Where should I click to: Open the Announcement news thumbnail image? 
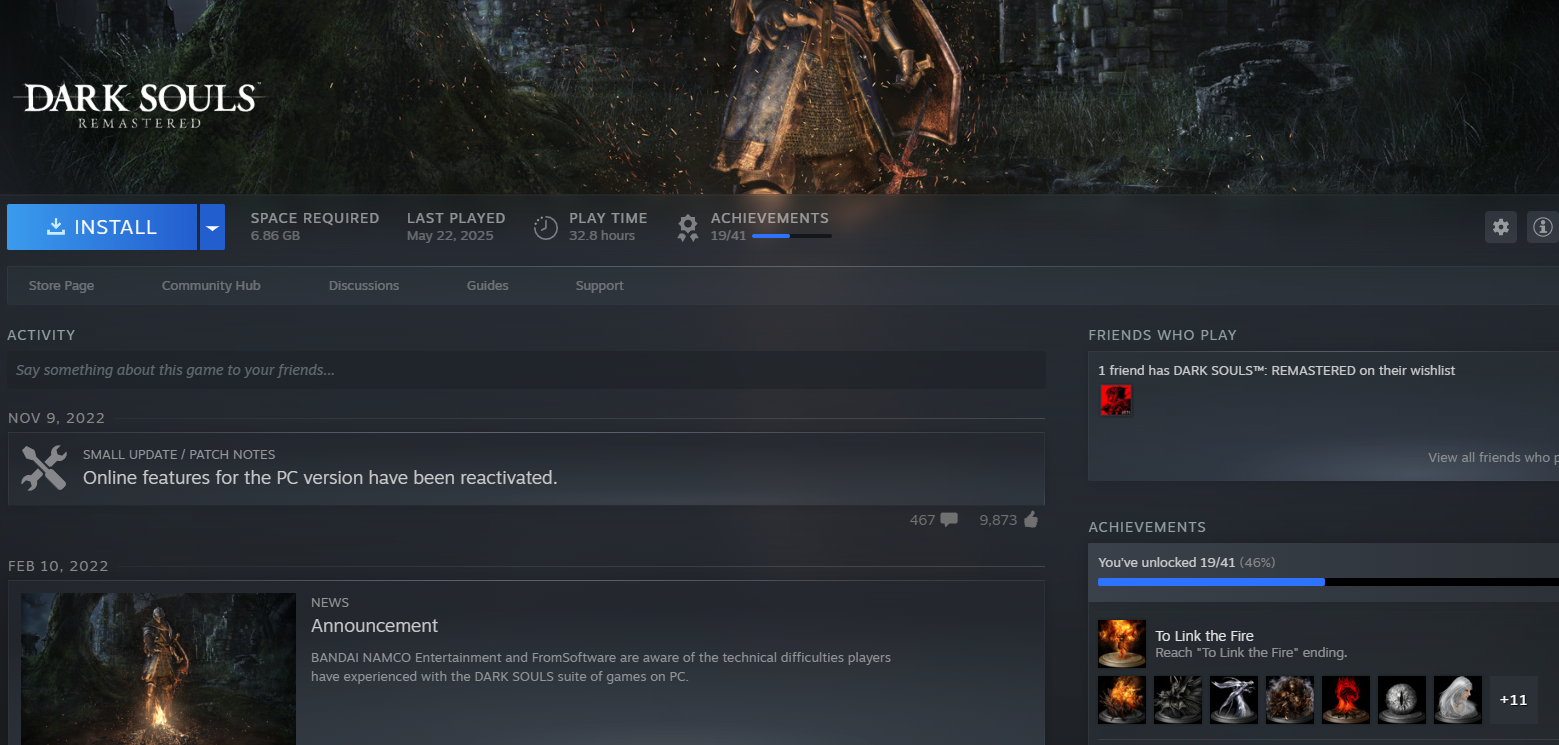click(158, 669)
